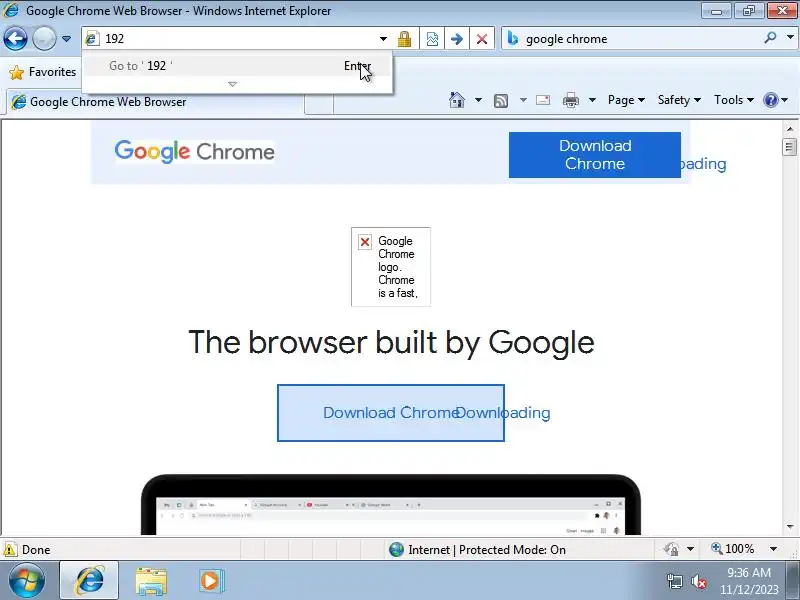Image resolution: width=800 pixels, height=600 pixels.
Task: Click the status bar privacy security icon
Action: coord(671,549)
